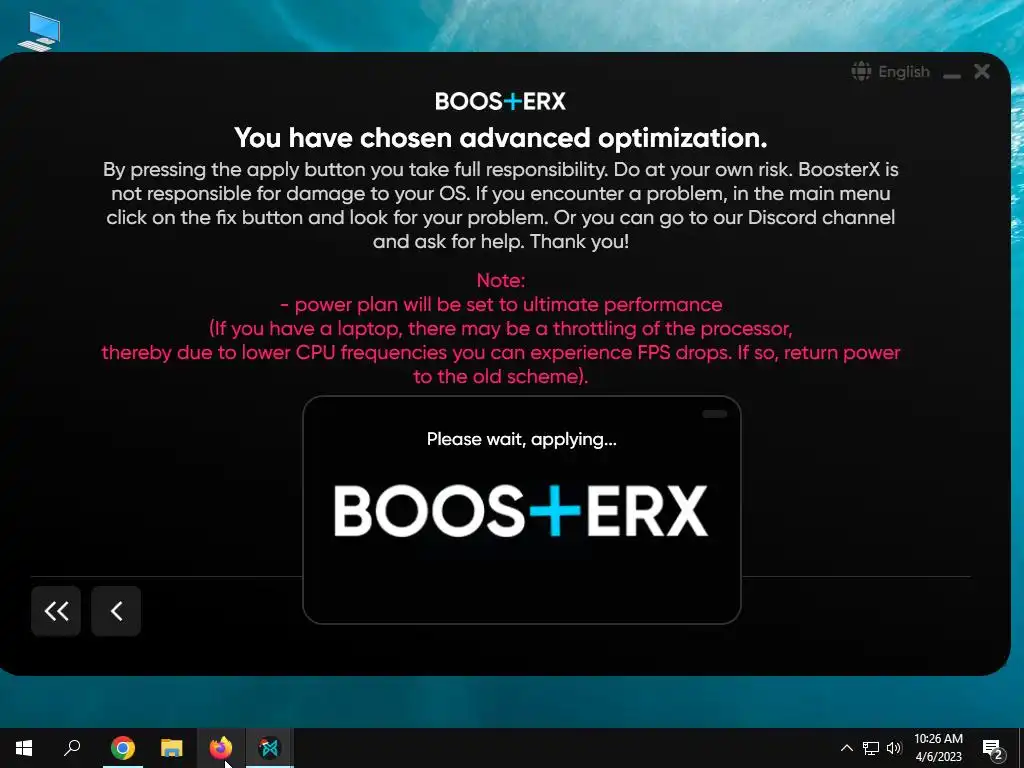Show hidden system tray icons
This screenshot has height=768, width=1024.
point(846,748)
